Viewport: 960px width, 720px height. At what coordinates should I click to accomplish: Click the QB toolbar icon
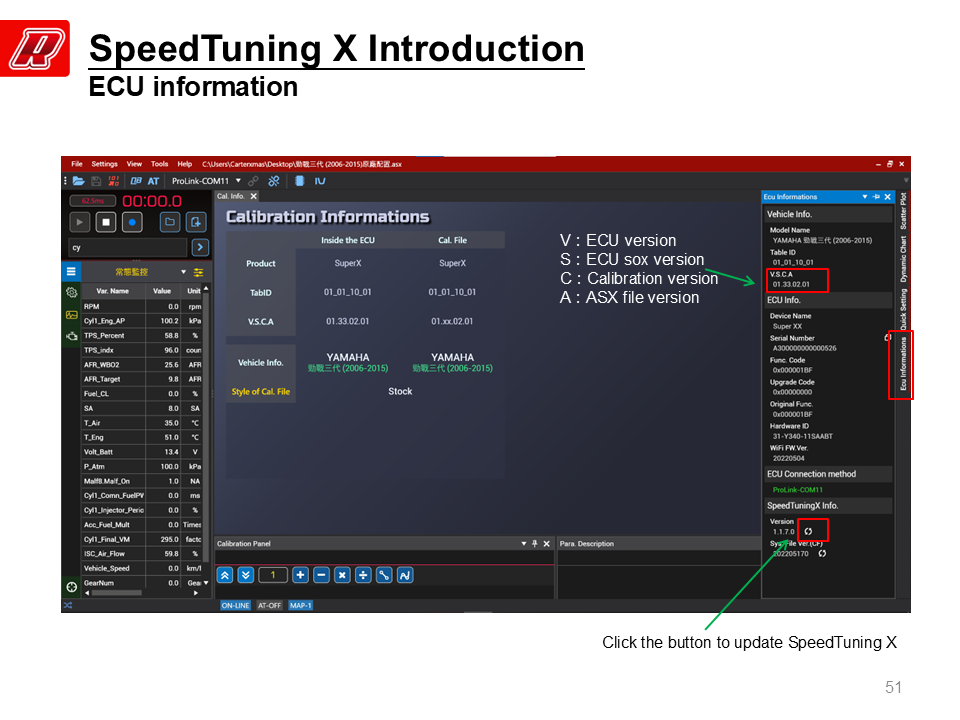pos(136,181)
